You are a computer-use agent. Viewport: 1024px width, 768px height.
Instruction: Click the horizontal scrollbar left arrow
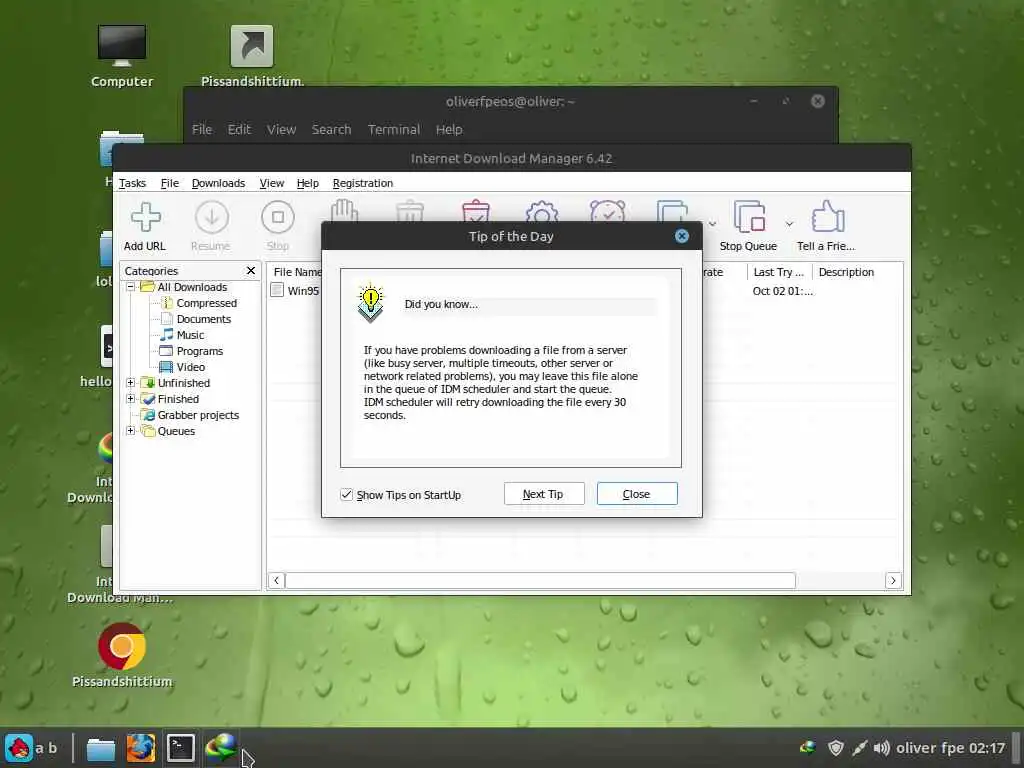pyautogui.click(x=276, y=580)
